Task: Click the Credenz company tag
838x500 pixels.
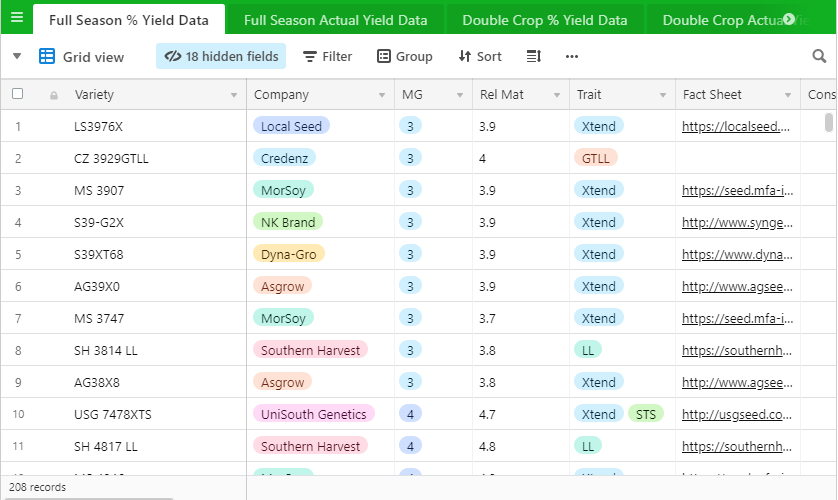Action: pos(284,158)
